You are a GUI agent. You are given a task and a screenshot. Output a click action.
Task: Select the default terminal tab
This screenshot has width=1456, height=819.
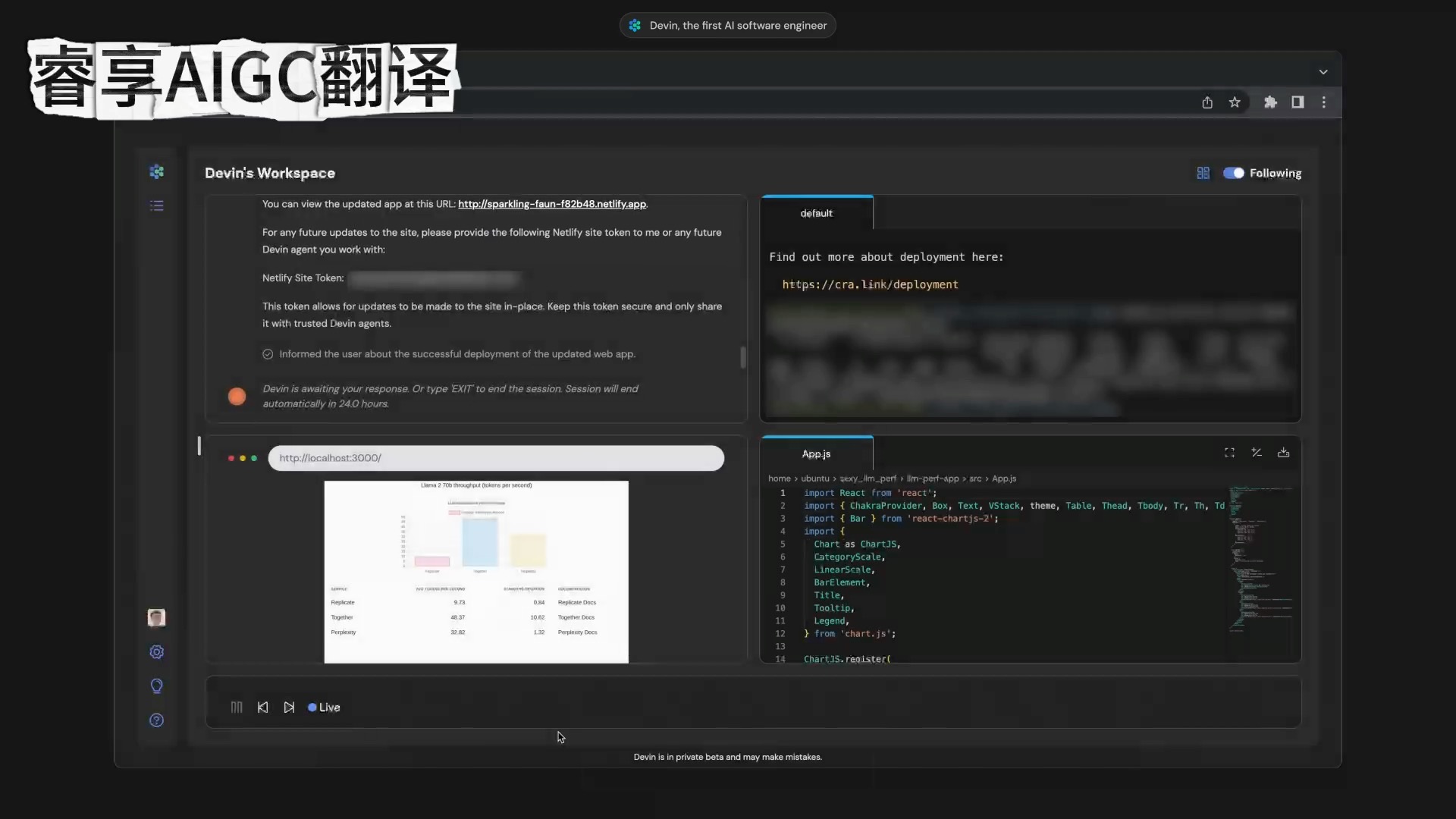pyautogui.click(x=817, y=213)
